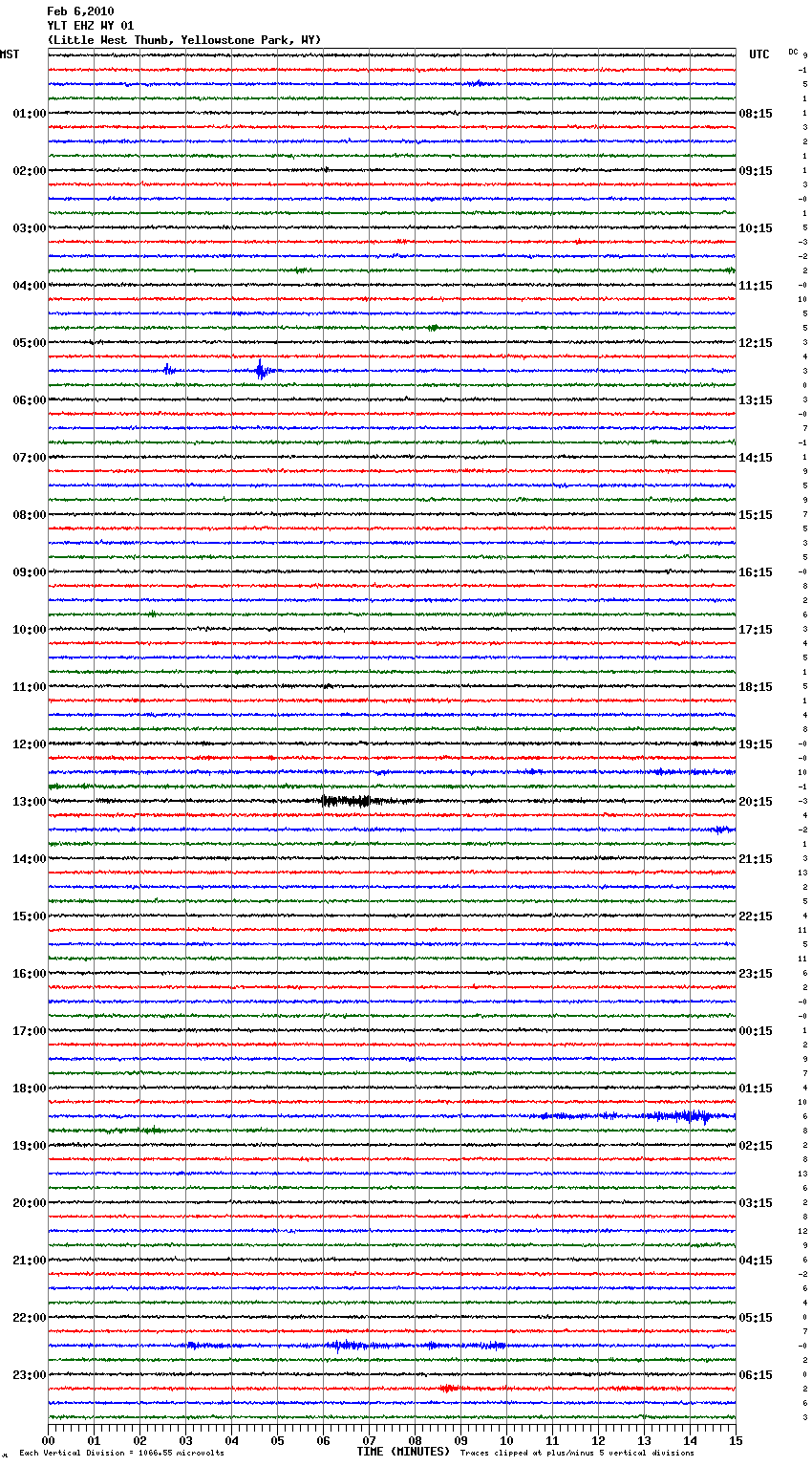Click the '22:15' UTC time label

pos(756,916)
